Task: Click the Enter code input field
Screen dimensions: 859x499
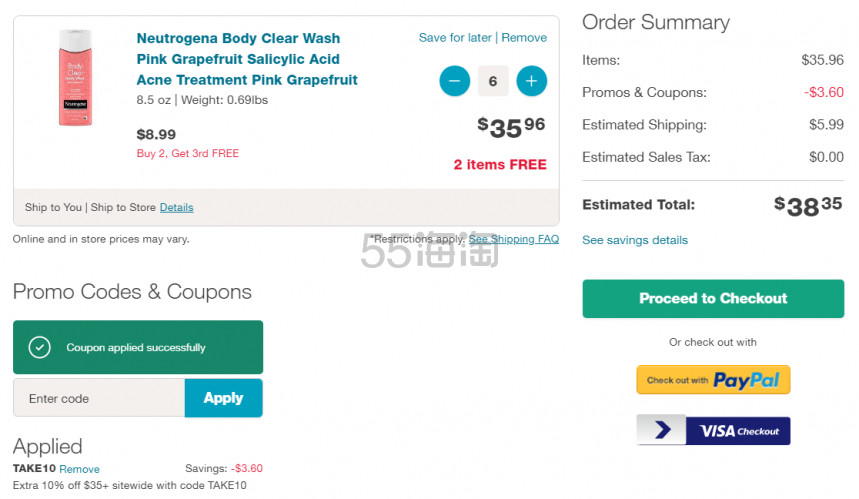Action: [99, 398]
